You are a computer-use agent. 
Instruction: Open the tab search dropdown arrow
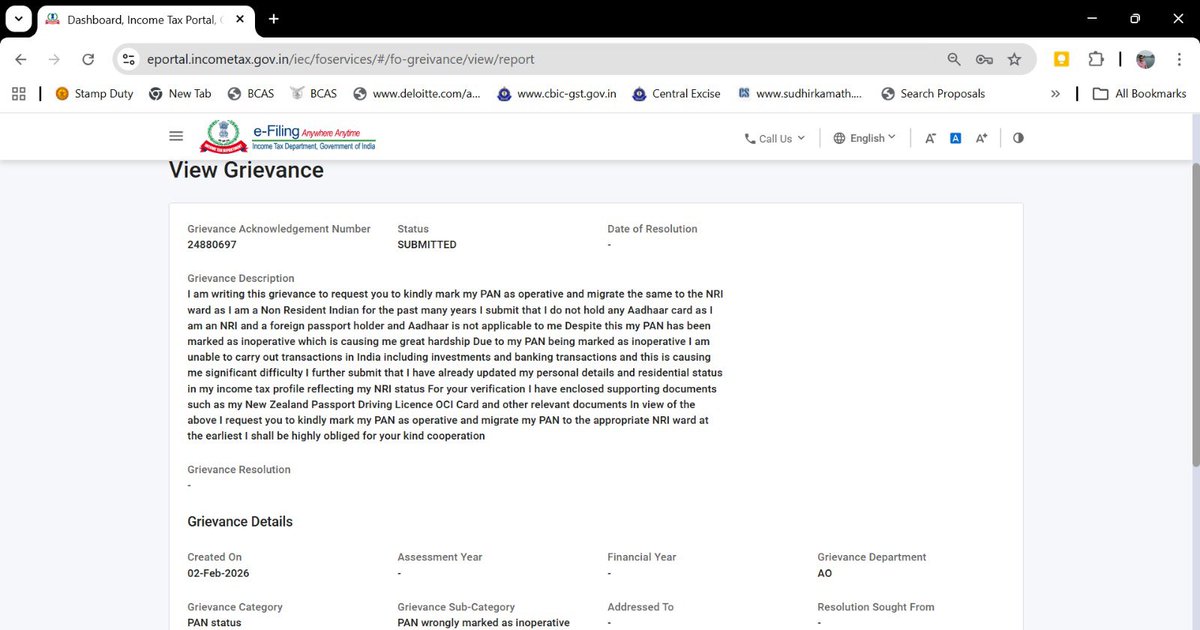click(x=18, y=19)
